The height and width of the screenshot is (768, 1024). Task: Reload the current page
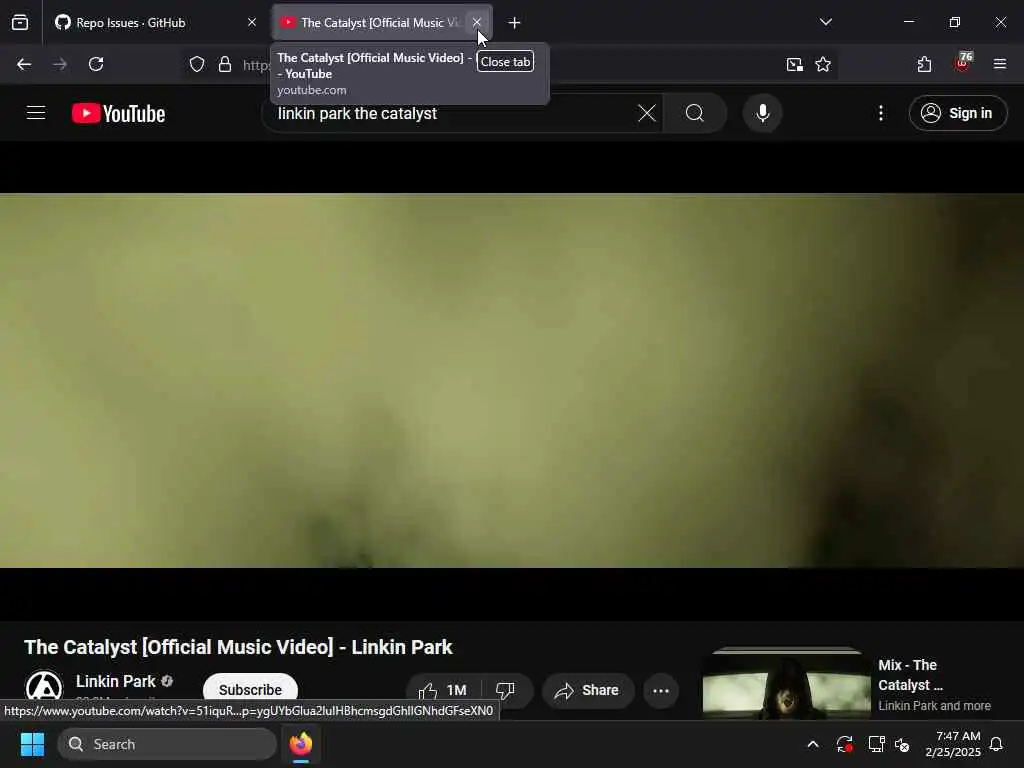pyautogui.click(x=96, y=64)
